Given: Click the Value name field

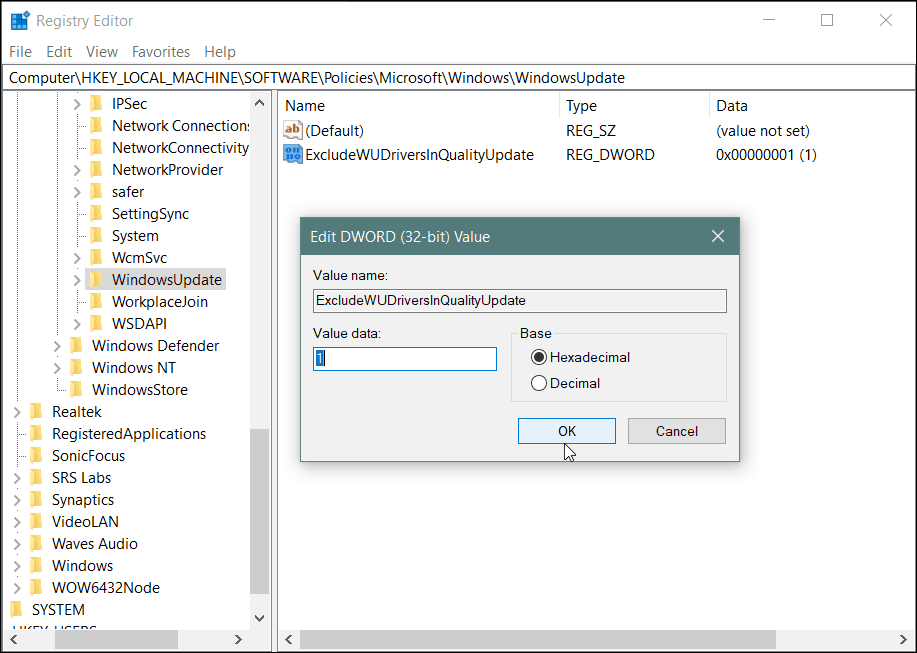Looking at the screenshot, I should 520,300.
